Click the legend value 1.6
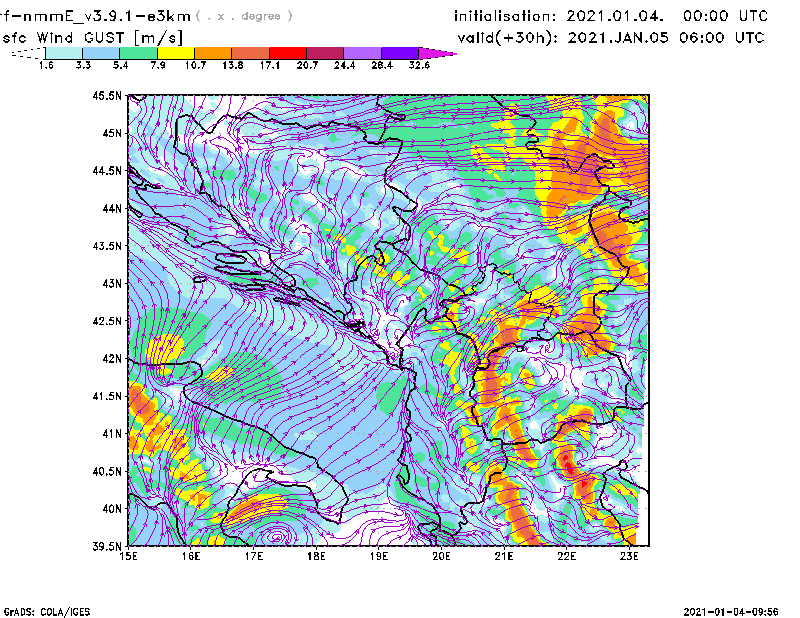This screenshot has height=618, width=800. pos(46,65)
